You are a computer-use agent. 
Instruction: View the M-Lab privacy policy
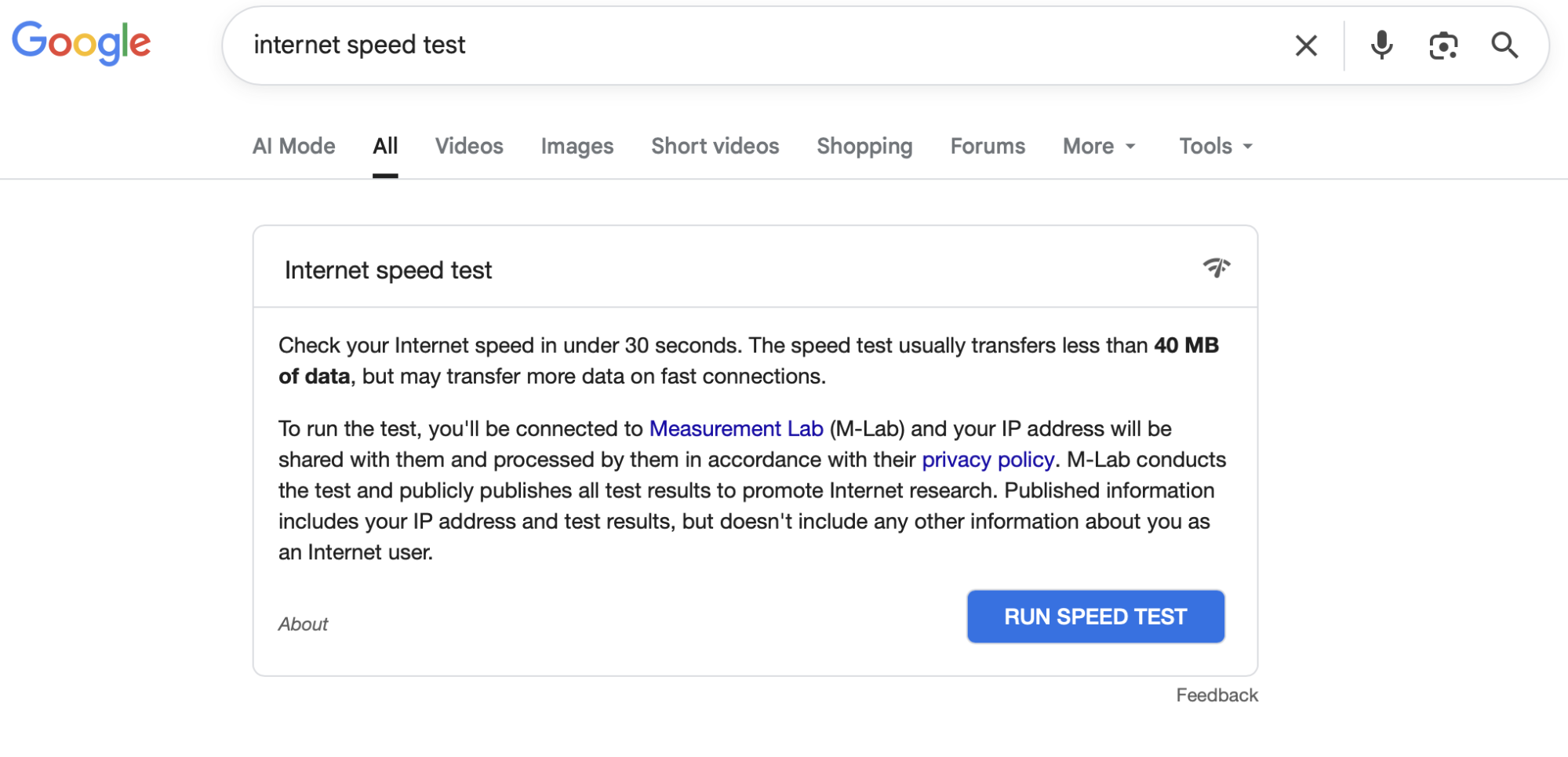[988, 460]
